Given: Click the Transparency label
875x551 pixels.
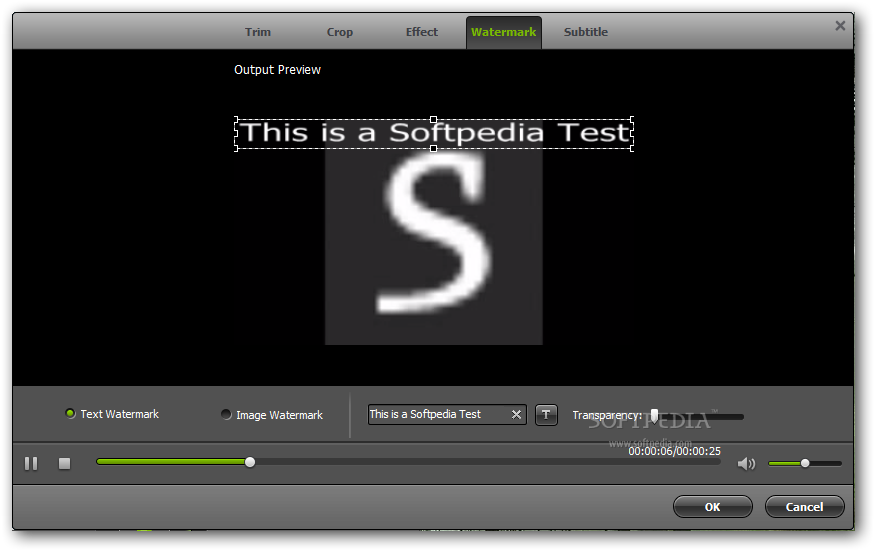Looking at the screenshot, I should point(607,415).
